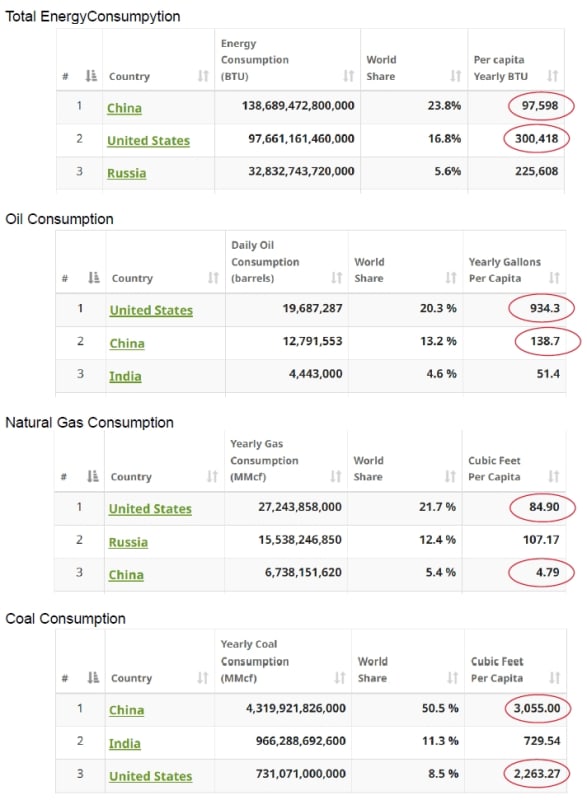The image size is (587, 800).
Task: Select 50.5 % coal world share
Action: pyautogui.click(x=440, y=708)
